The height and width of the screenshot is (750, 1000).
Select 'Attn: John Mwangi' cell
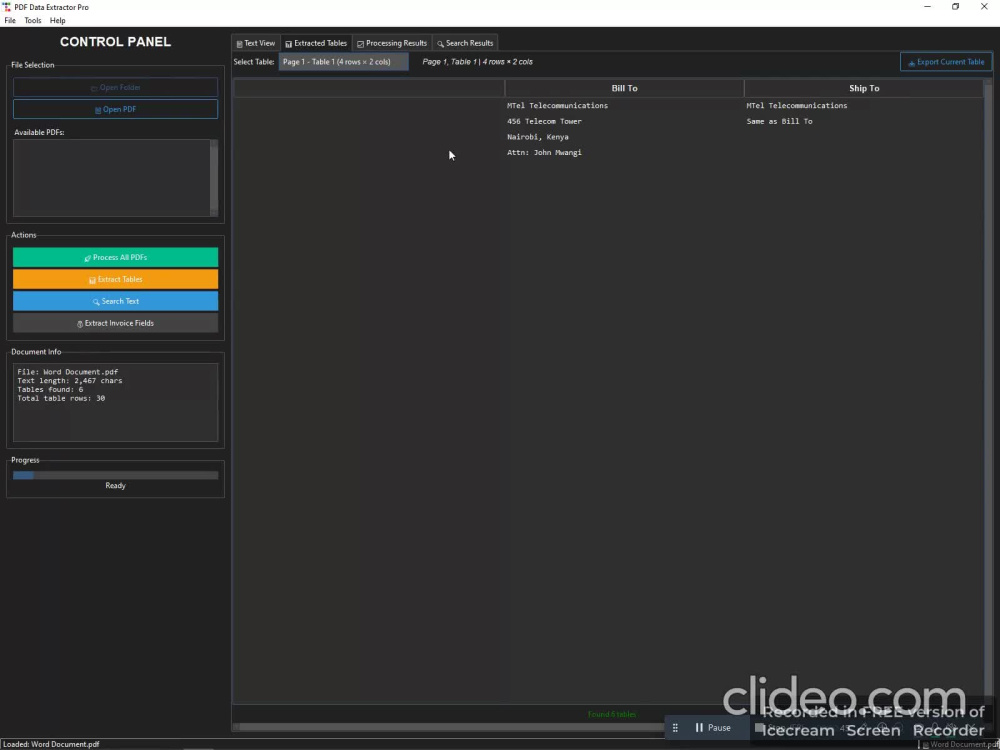[x=544, y=152]
